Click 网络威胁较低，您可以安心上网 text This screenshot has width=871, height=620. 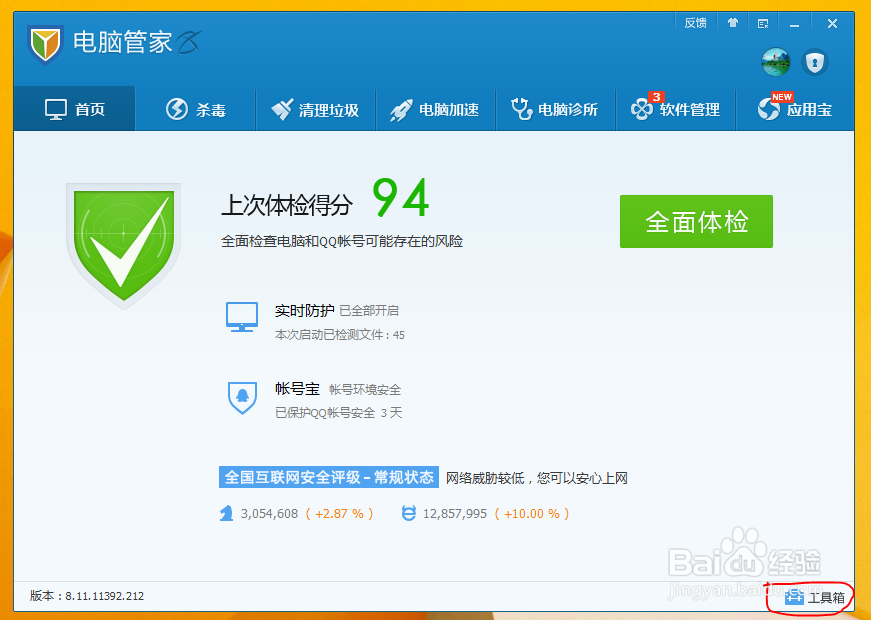coord(537,478)
